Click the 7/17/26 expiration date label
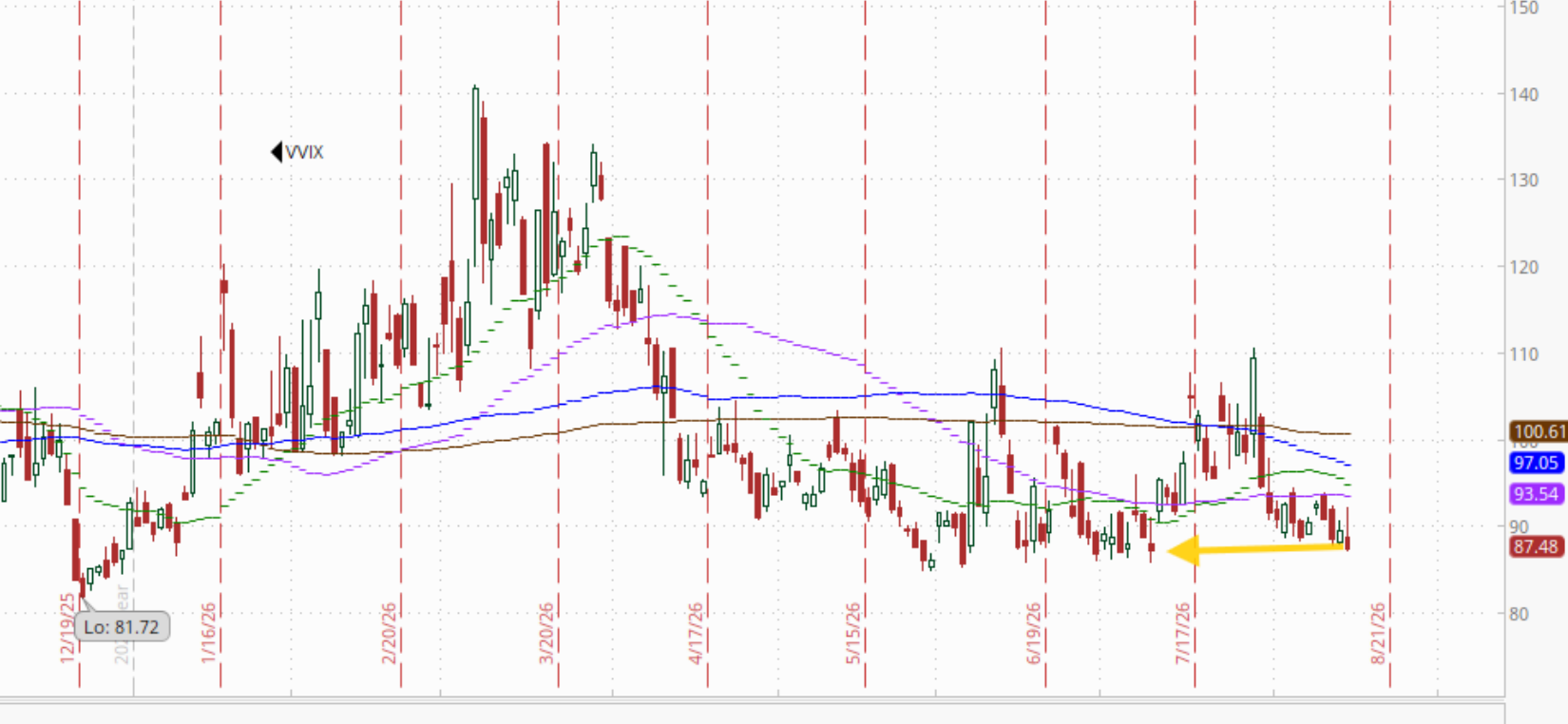Viewport: 1568px width, 724px height. (x=1184, y=633)
